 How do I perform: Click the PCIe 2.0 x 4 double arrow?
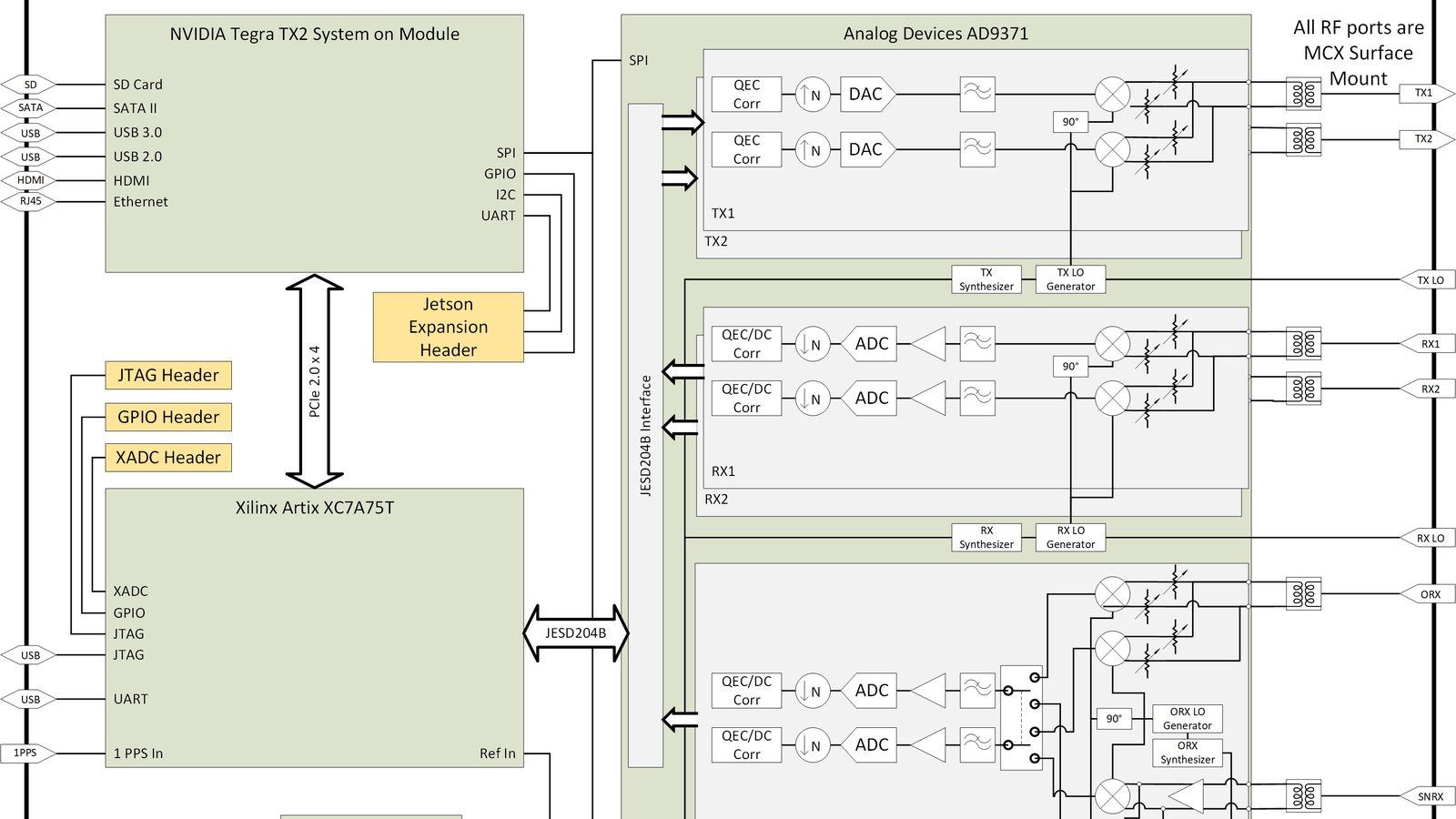pos(314,381)
